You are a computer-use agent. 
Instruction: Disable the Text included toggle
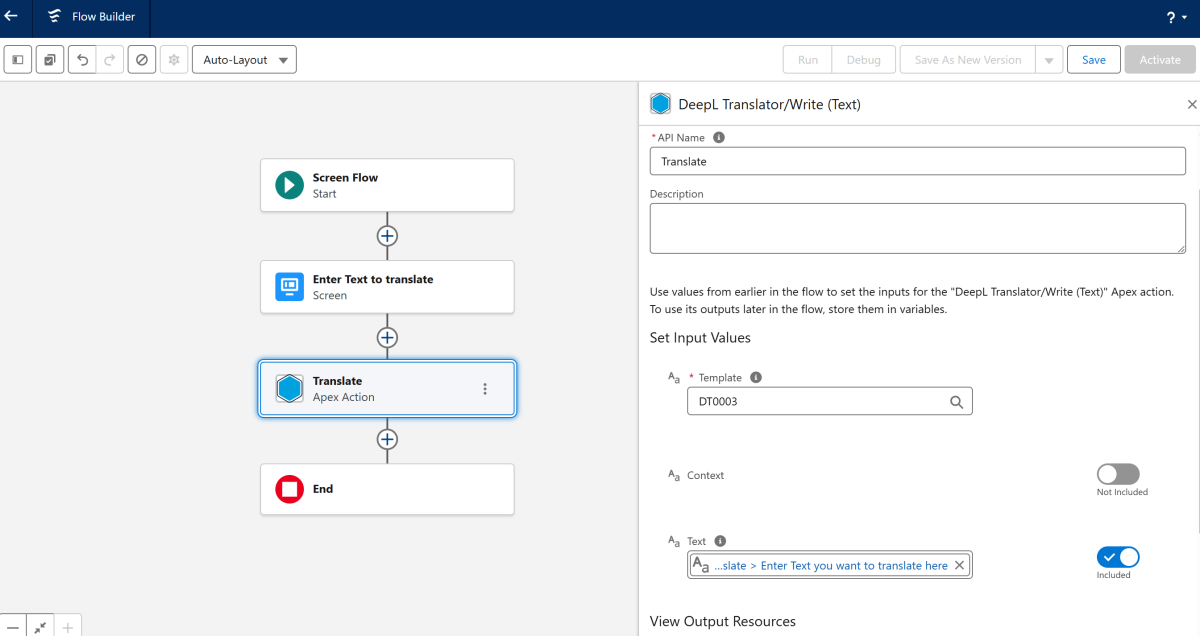coord(1118,557)
